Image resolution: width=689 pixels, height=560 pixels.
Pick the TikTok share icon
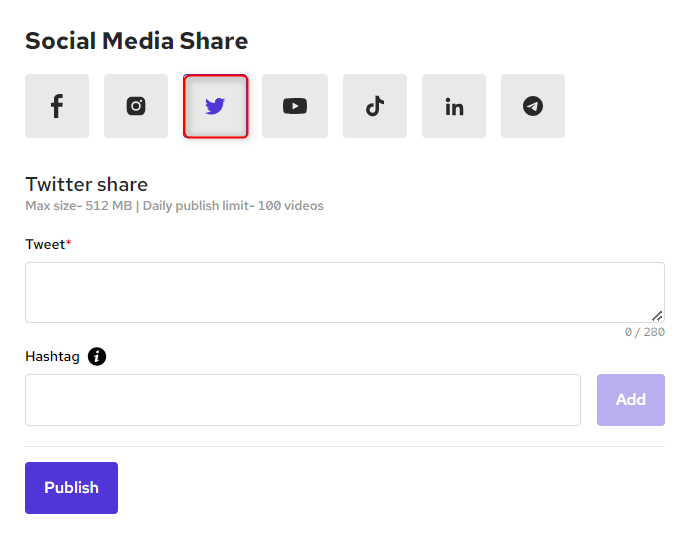pyautogui.click(x=375, y=106)
